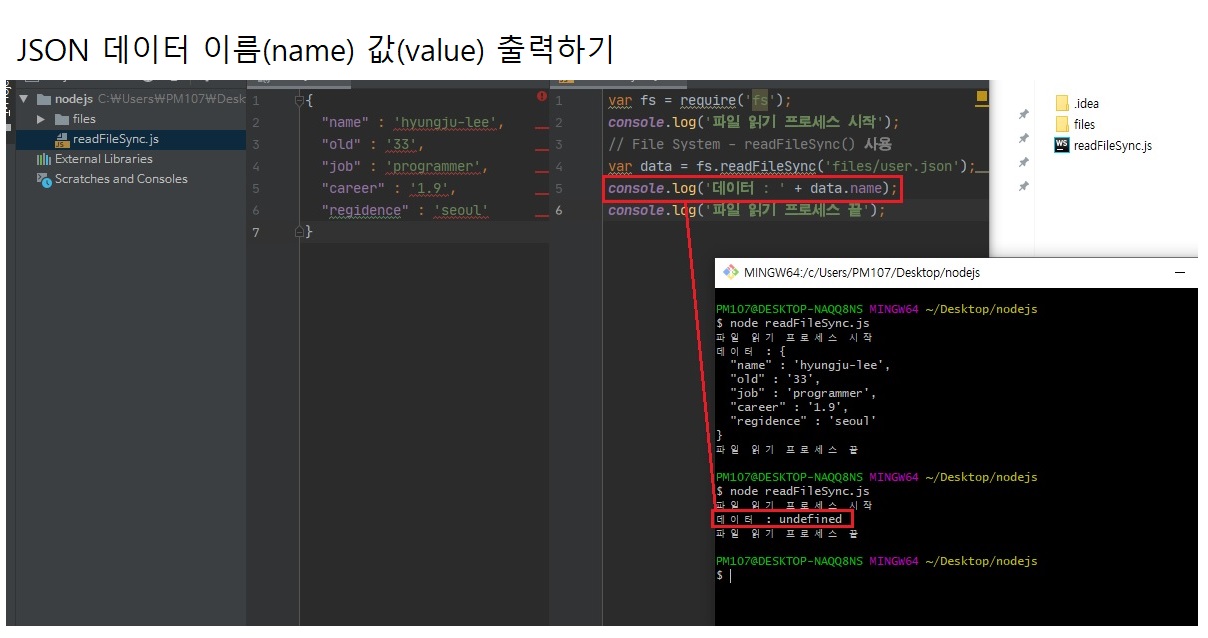Click the files folder icon in project tree
1208x638 pixels.
coord(61,119)
